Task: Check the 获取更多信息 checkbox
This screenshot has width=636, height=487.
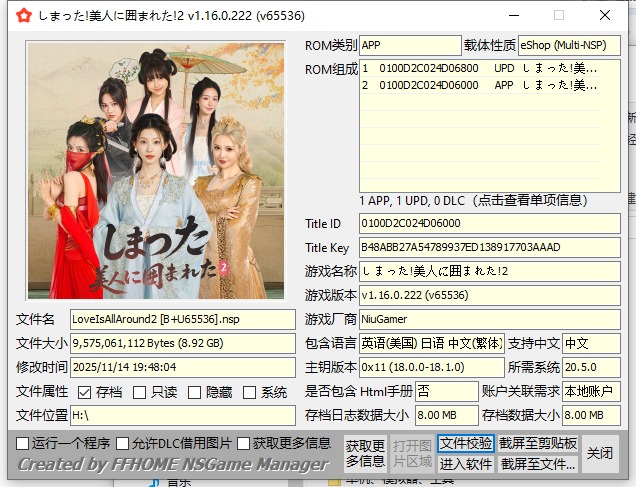Action: (x=243, y=443)
